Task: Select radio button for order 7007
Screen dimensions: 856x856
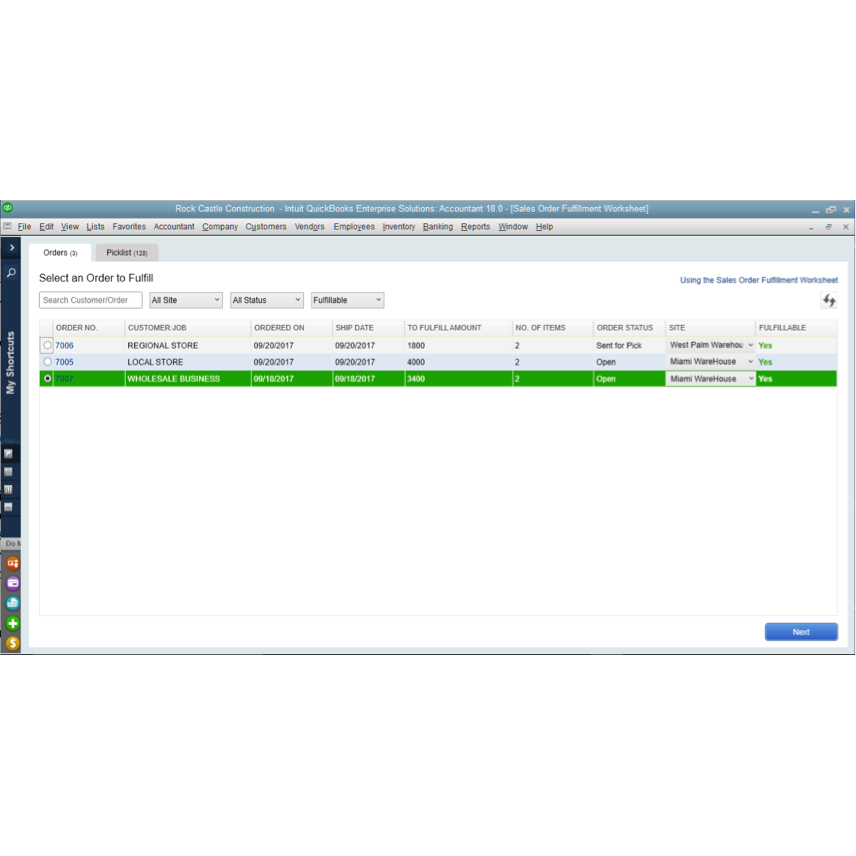Action: [x=47, y=378]
